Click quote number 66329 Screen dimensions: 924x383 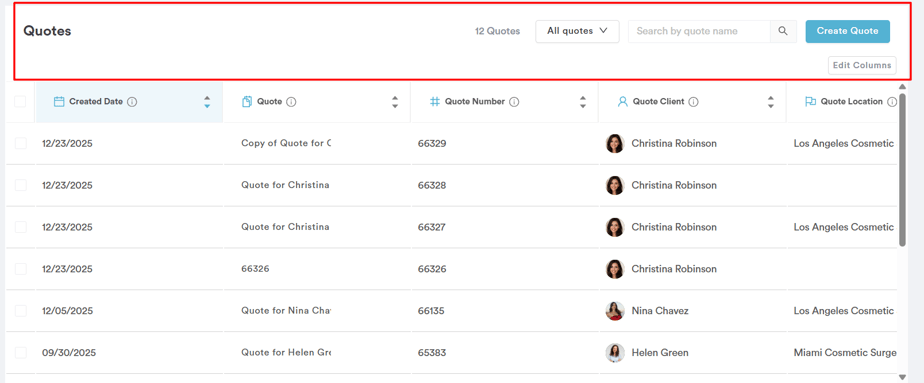pos(432,143)
